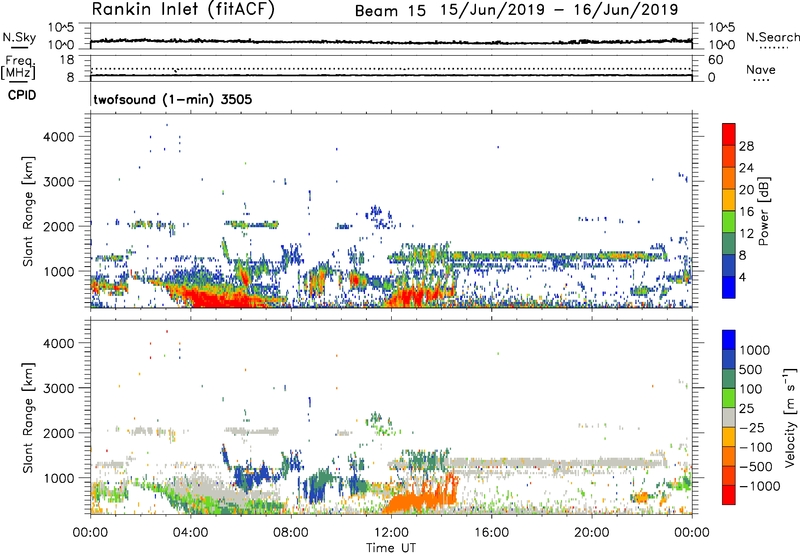The height and width of the screenshot is (554, 800).
Task: Click the "-25" velocity color bar value
Action: click(x=752, y=428)
